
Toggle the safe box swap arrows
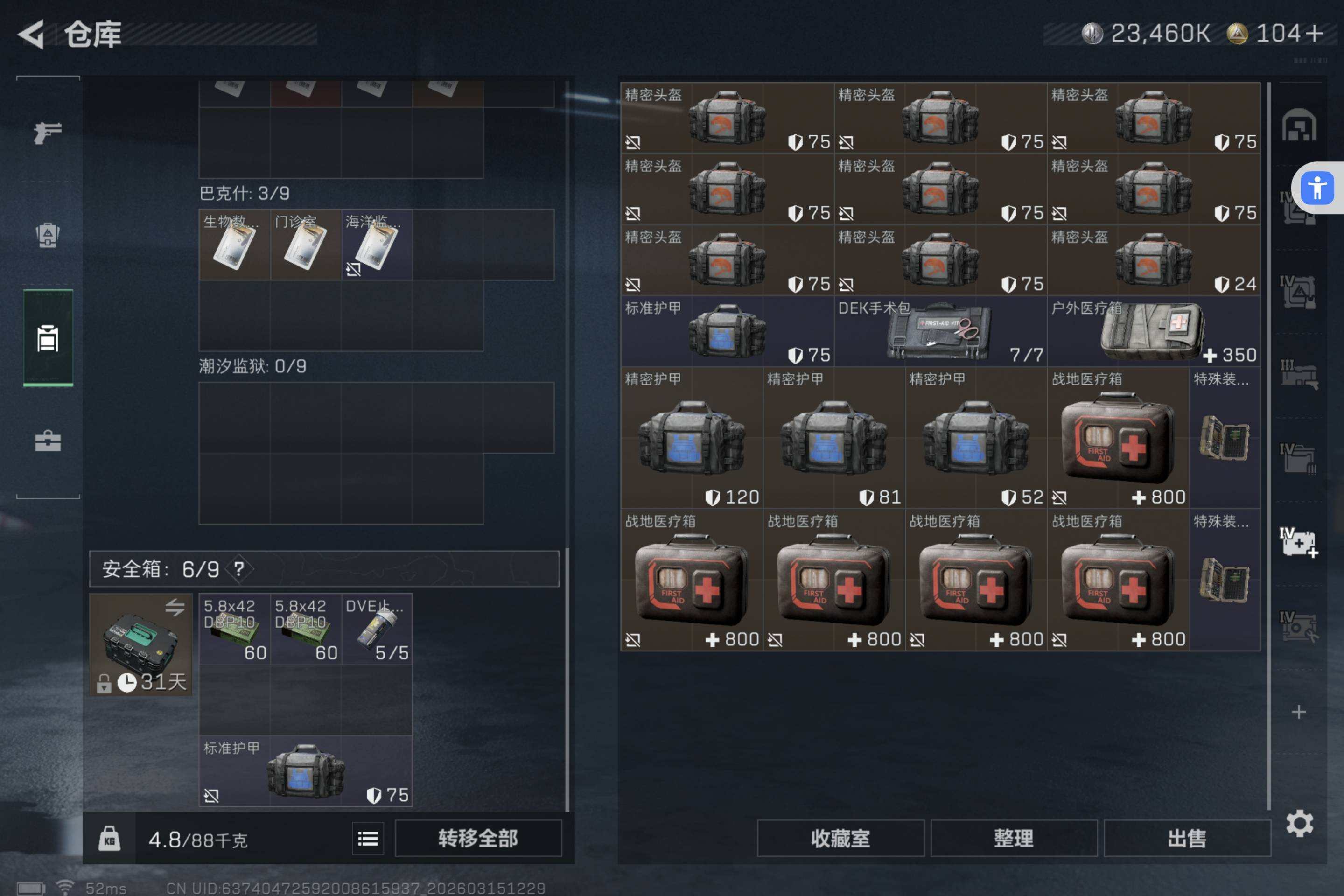point(175,607)
